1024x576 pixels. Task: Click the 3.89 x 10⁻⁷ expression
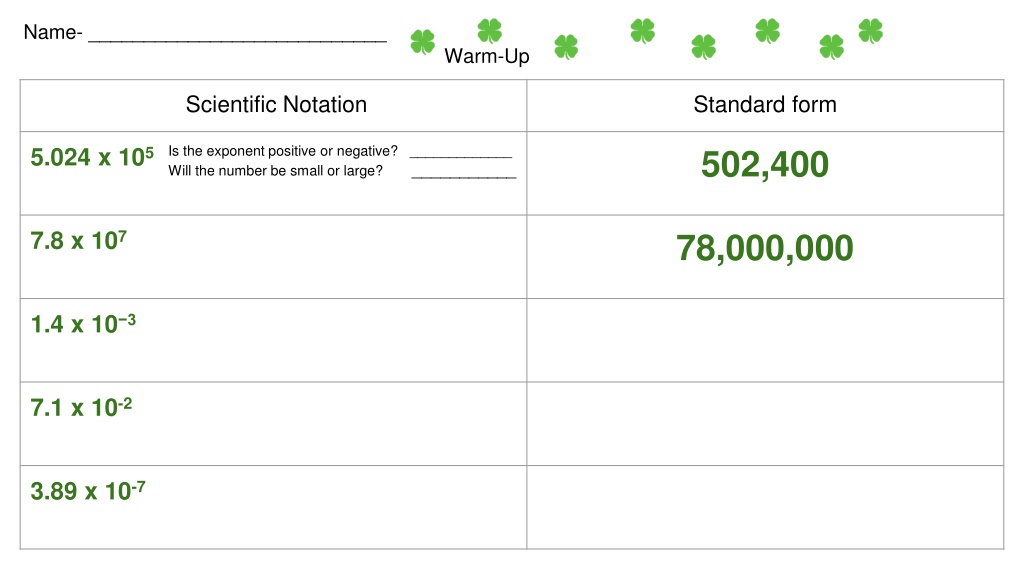pyautogui.click(x=88, y=491)
